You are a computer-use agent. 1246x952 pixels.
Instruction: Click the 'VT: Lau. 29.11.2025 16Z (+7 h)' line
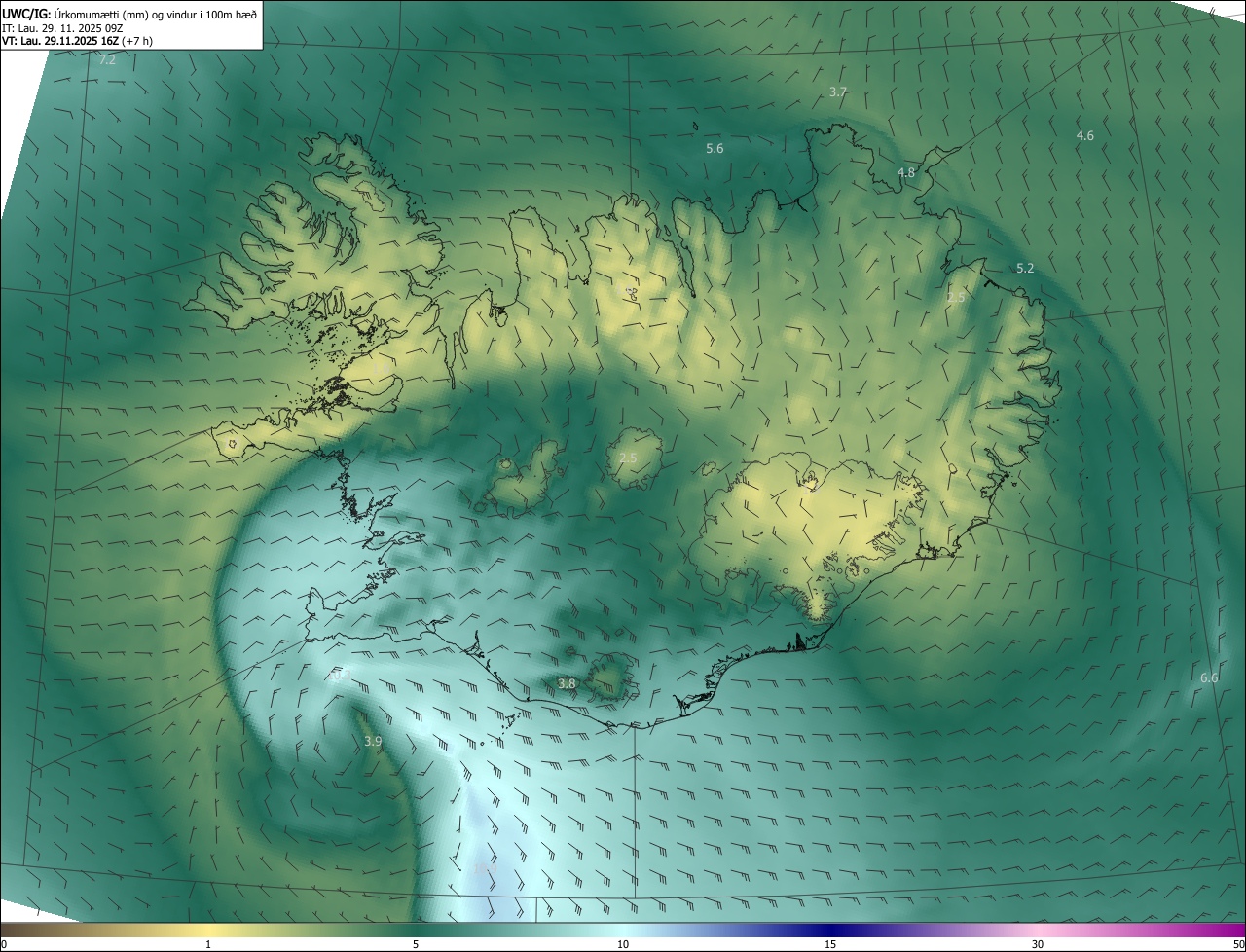coord(77,41)
